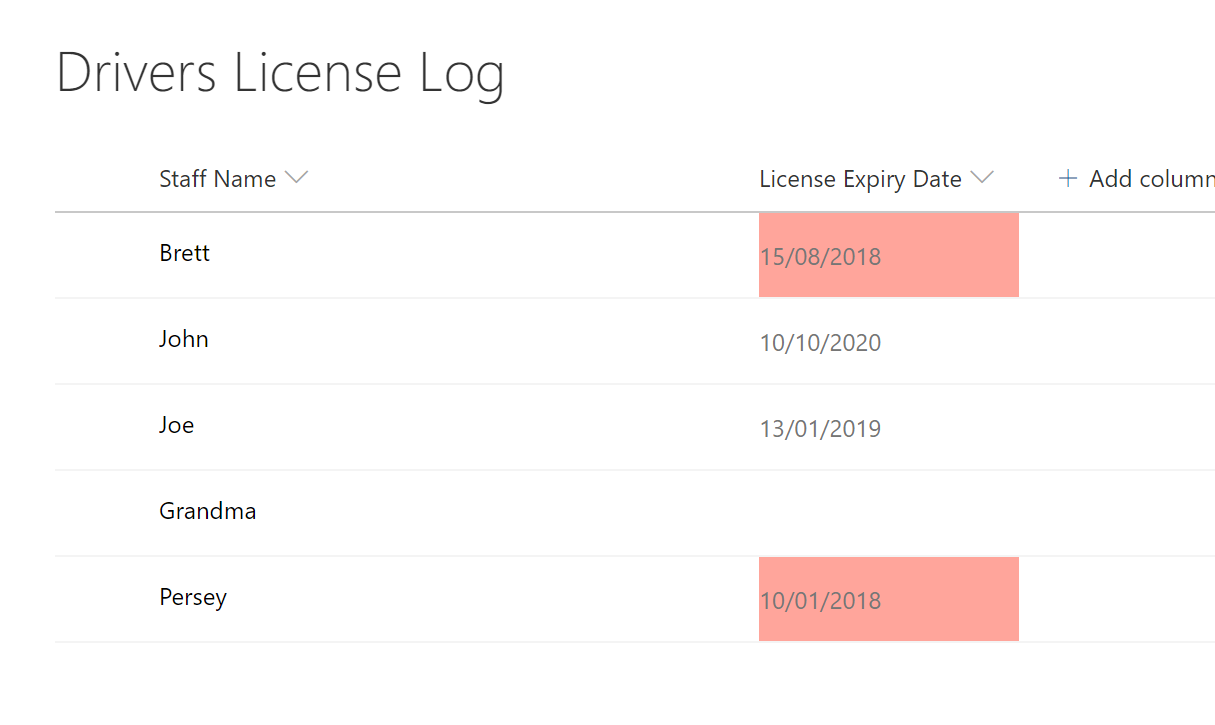Click the date text 15/08/2018
Viewport: 1215px width, 725px height.
(x=820, y=257)
